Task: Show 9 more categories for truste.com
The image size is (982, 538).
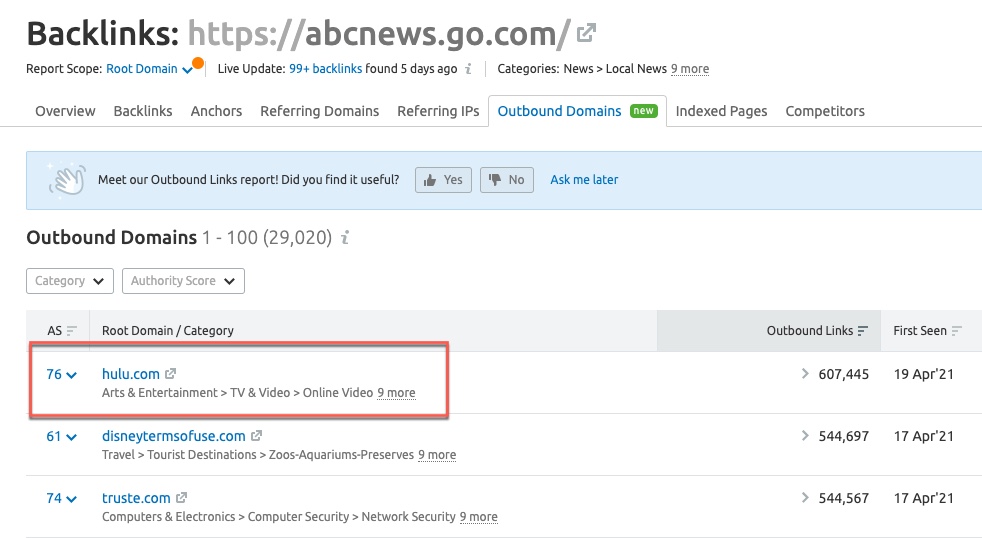Action: coord(478,517)
